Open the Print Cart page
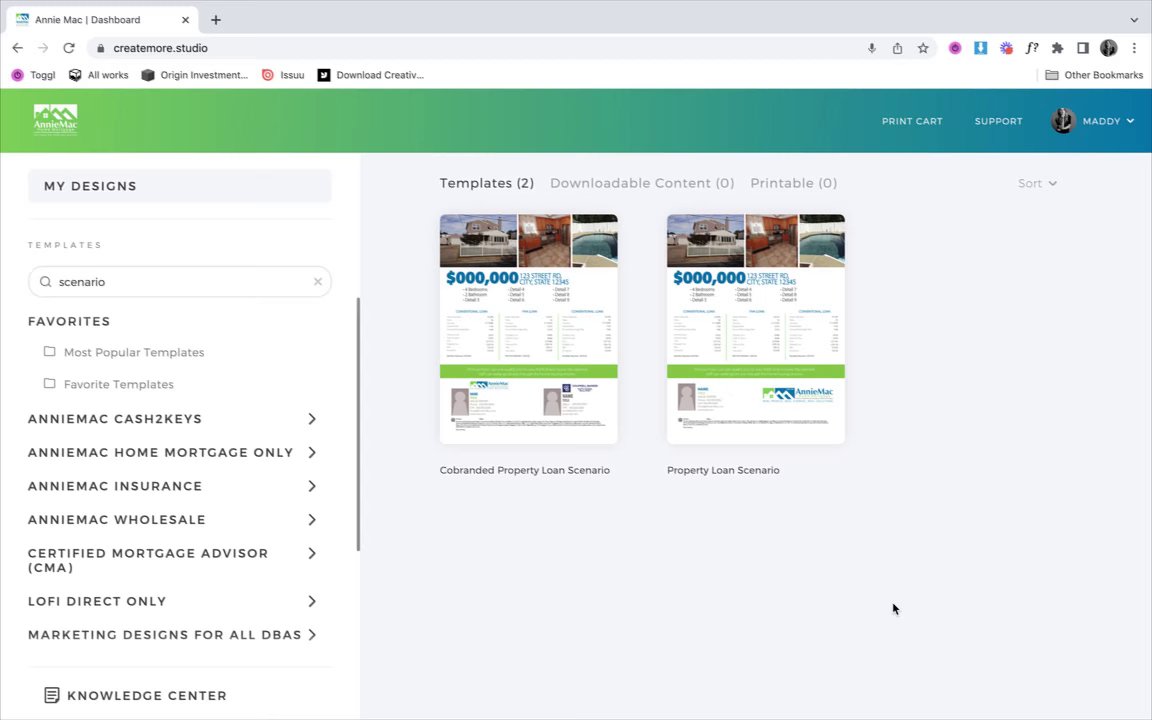1152x720 pixels. pyautogui.click(x=912, y=121)
